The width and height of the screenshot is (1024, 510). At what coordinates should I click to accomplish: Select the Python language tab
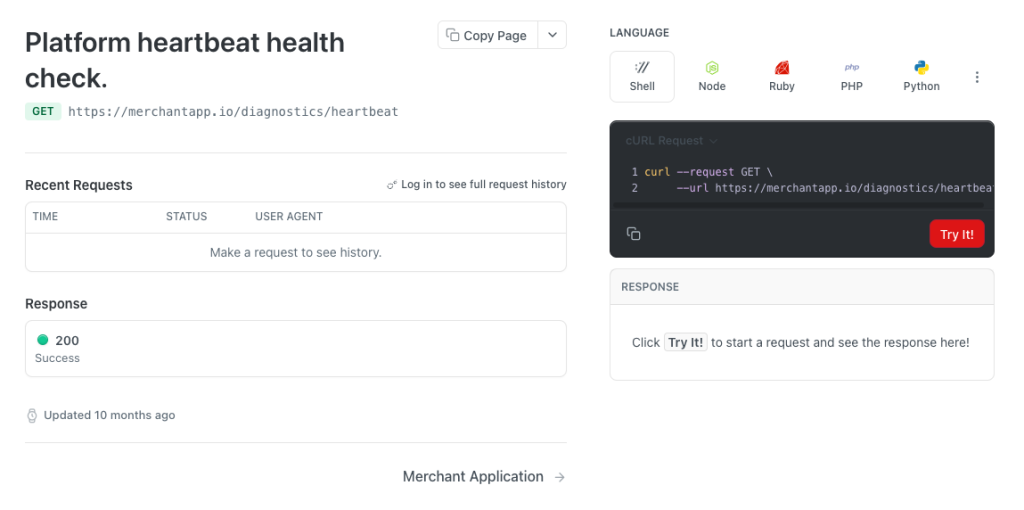[x=921, y=77]
